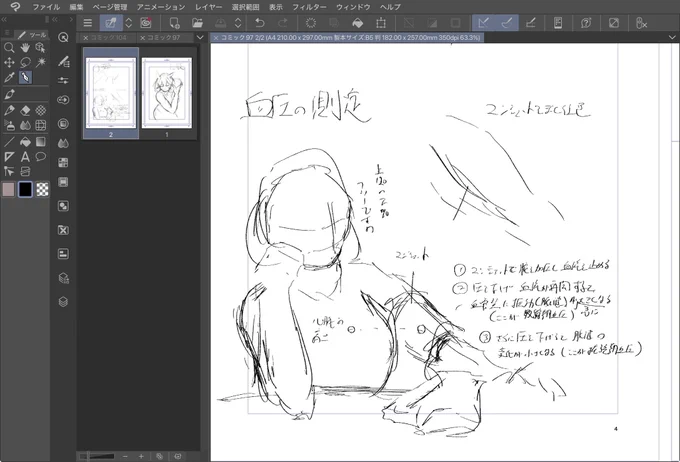Open the Sub Tool panel icon
680x462 pixels.
tap(63, 62)
